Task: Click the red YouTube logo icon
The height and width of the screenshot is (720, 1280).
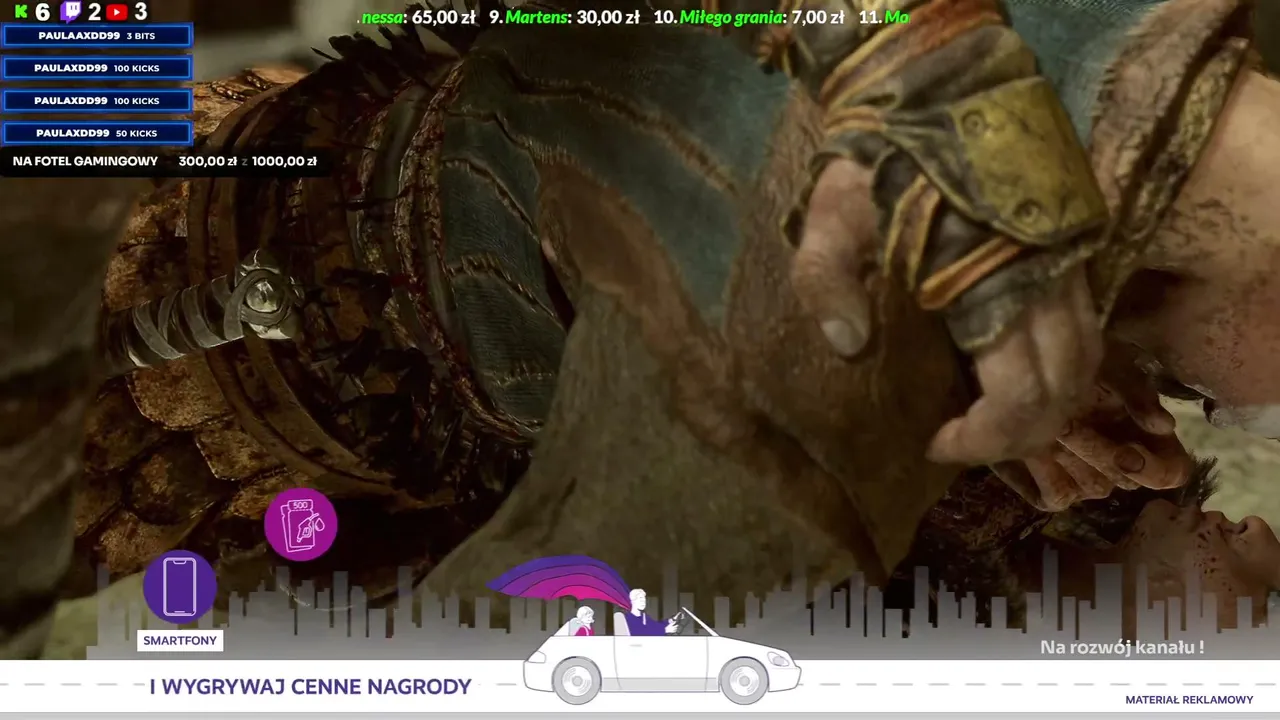Action: coord(116,12)
